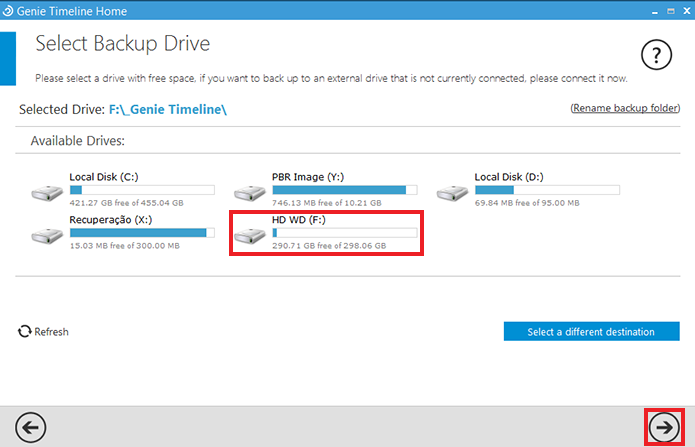
Task: Click the "Recuperação (X:)" drive name
Action: [110, 220]
